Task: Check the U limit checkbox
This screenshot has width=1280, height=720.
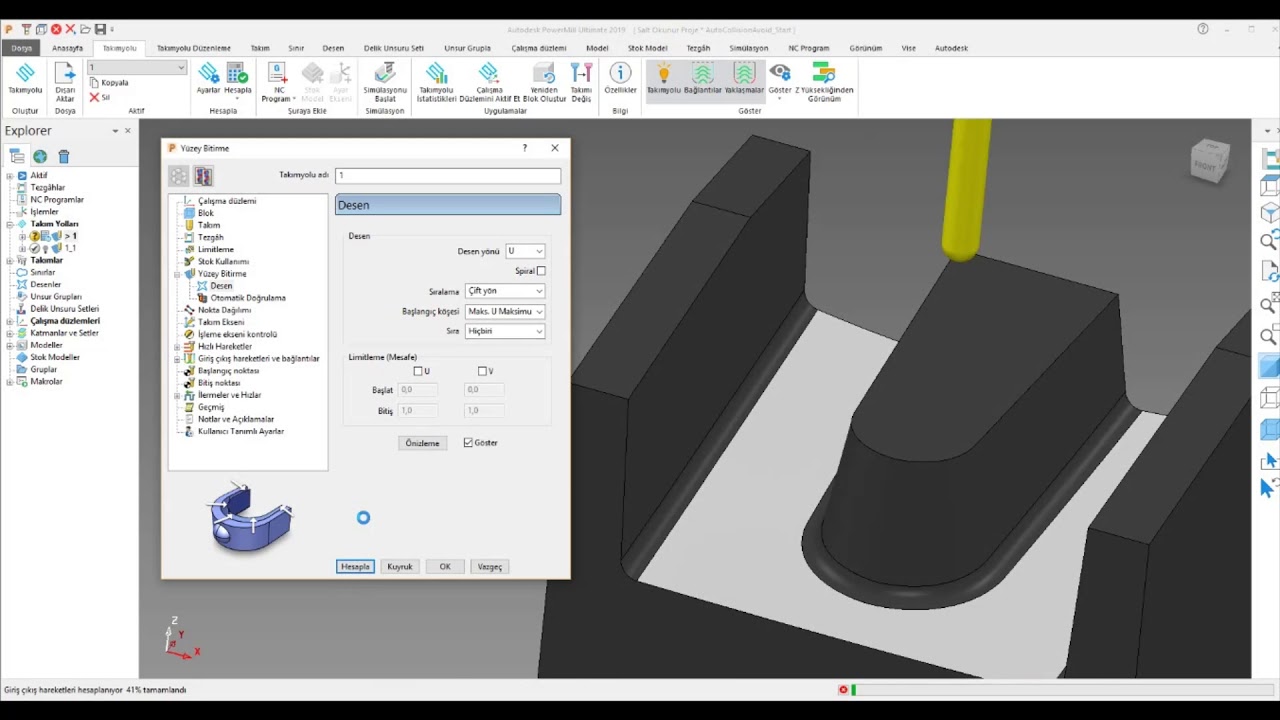Action: coord(418,371)
